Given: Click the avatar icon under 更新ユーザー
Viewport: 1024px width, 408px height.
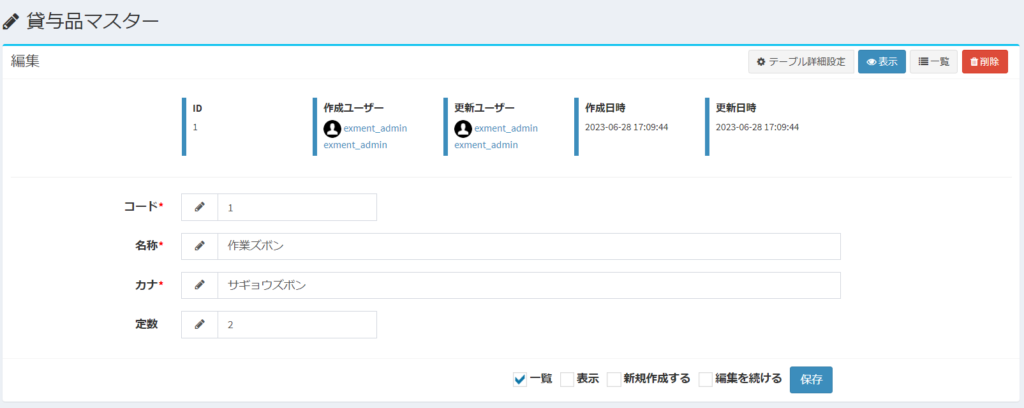Looking at the screenshot, I should [463, 129].
